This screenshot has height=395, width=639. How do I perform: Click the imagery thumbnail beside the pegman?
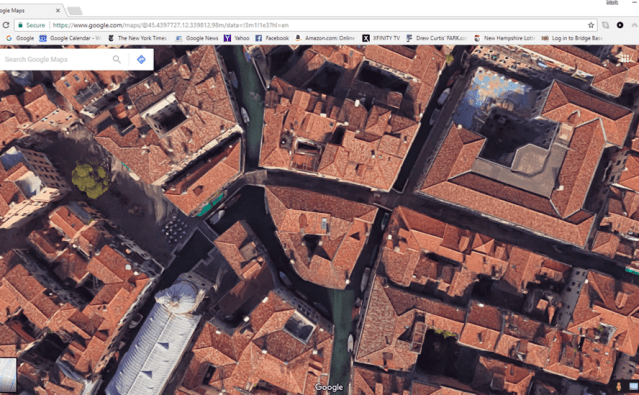(633, 386)
